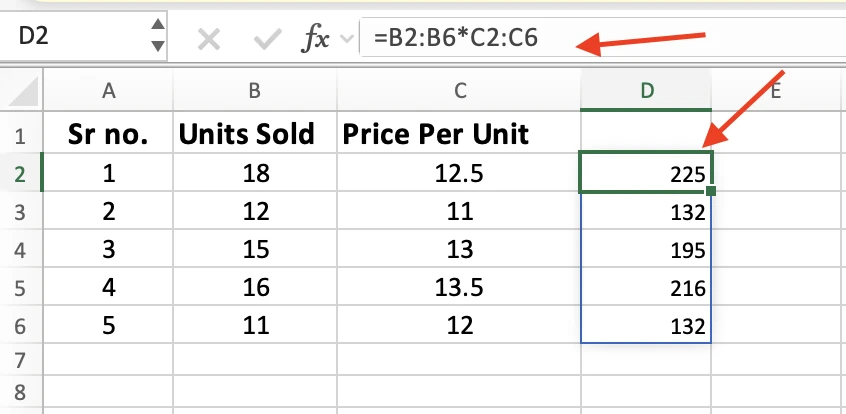This screenshot has height=414, width=846.
Task: Click cell D2 containing 225
Action: 646,173
